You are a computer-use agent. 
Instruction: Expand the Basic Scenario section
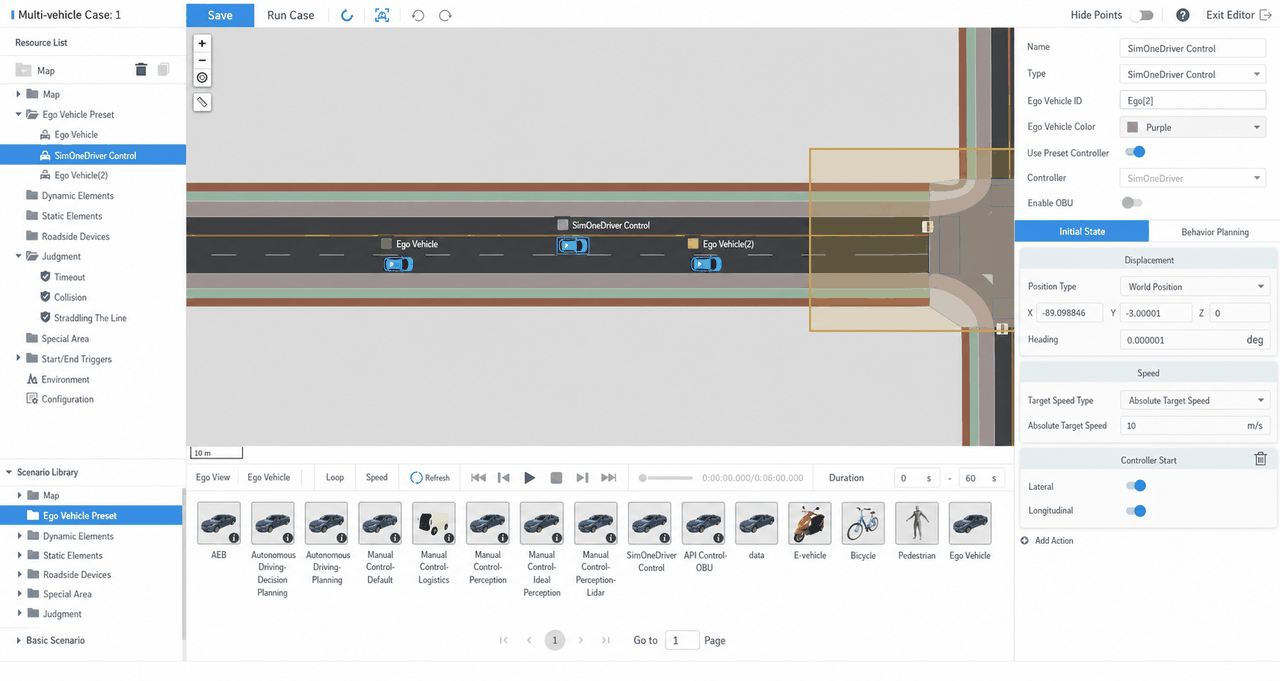(x=19, y=640)
